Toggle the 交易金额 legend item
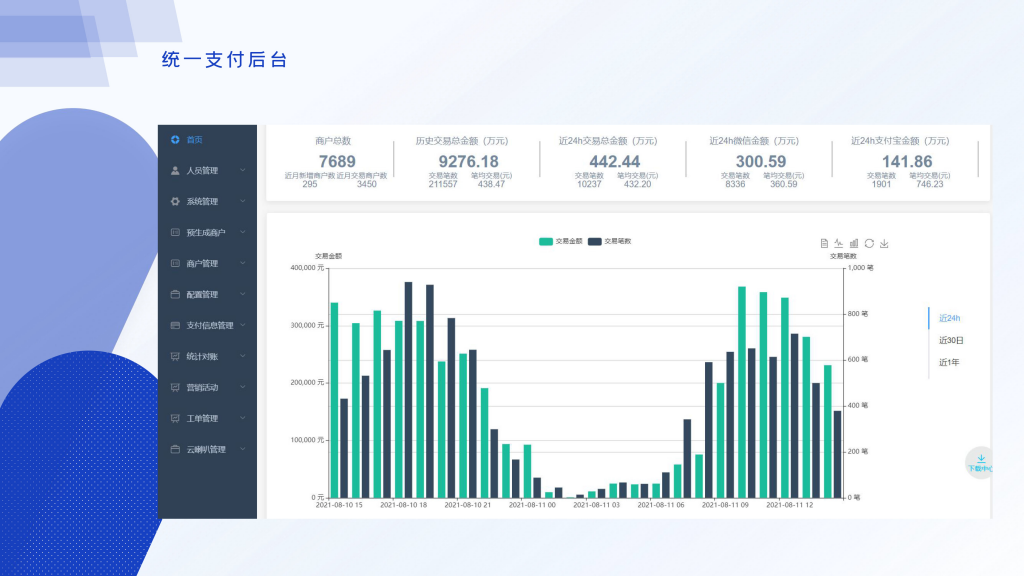This screenshot has height=576, width=1024. pyautogui.click(x=557, y=241)
